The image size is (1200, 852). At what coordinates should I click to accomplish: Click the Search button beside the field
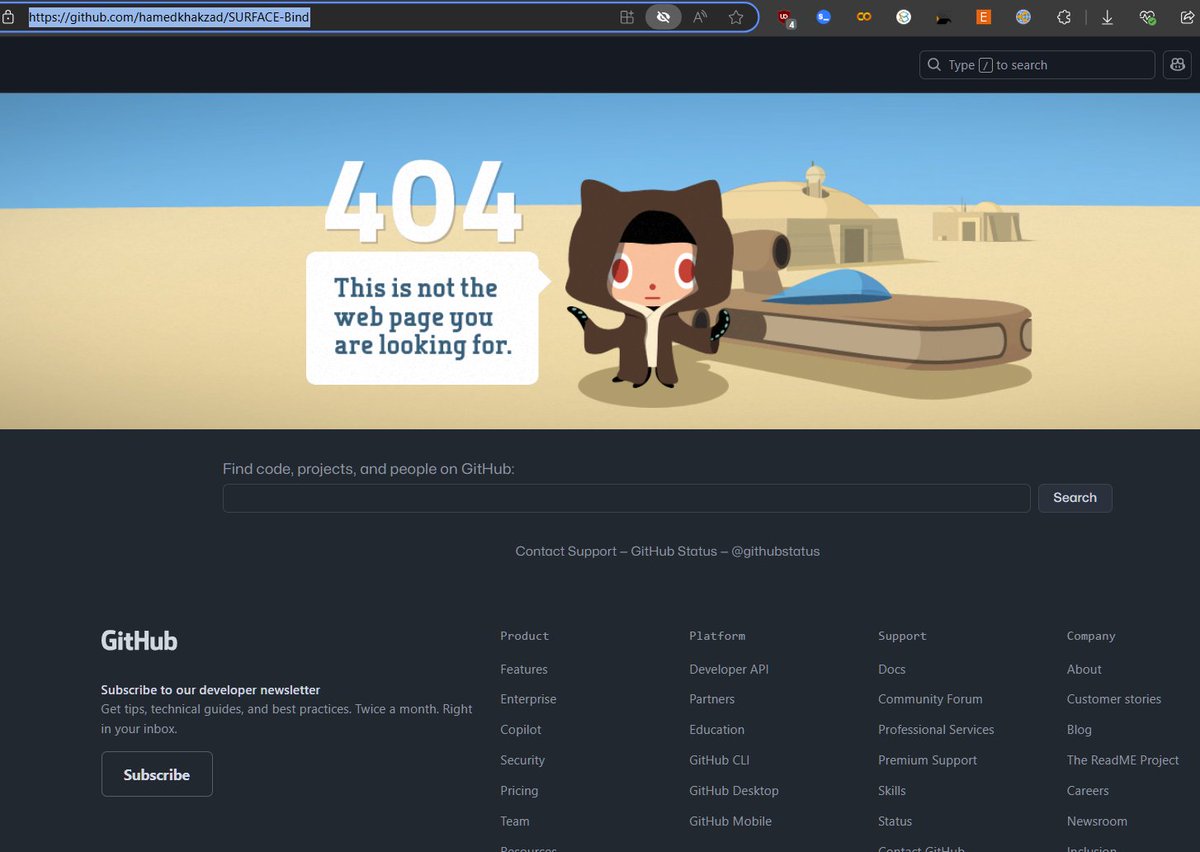click(x=1075, y=498)
